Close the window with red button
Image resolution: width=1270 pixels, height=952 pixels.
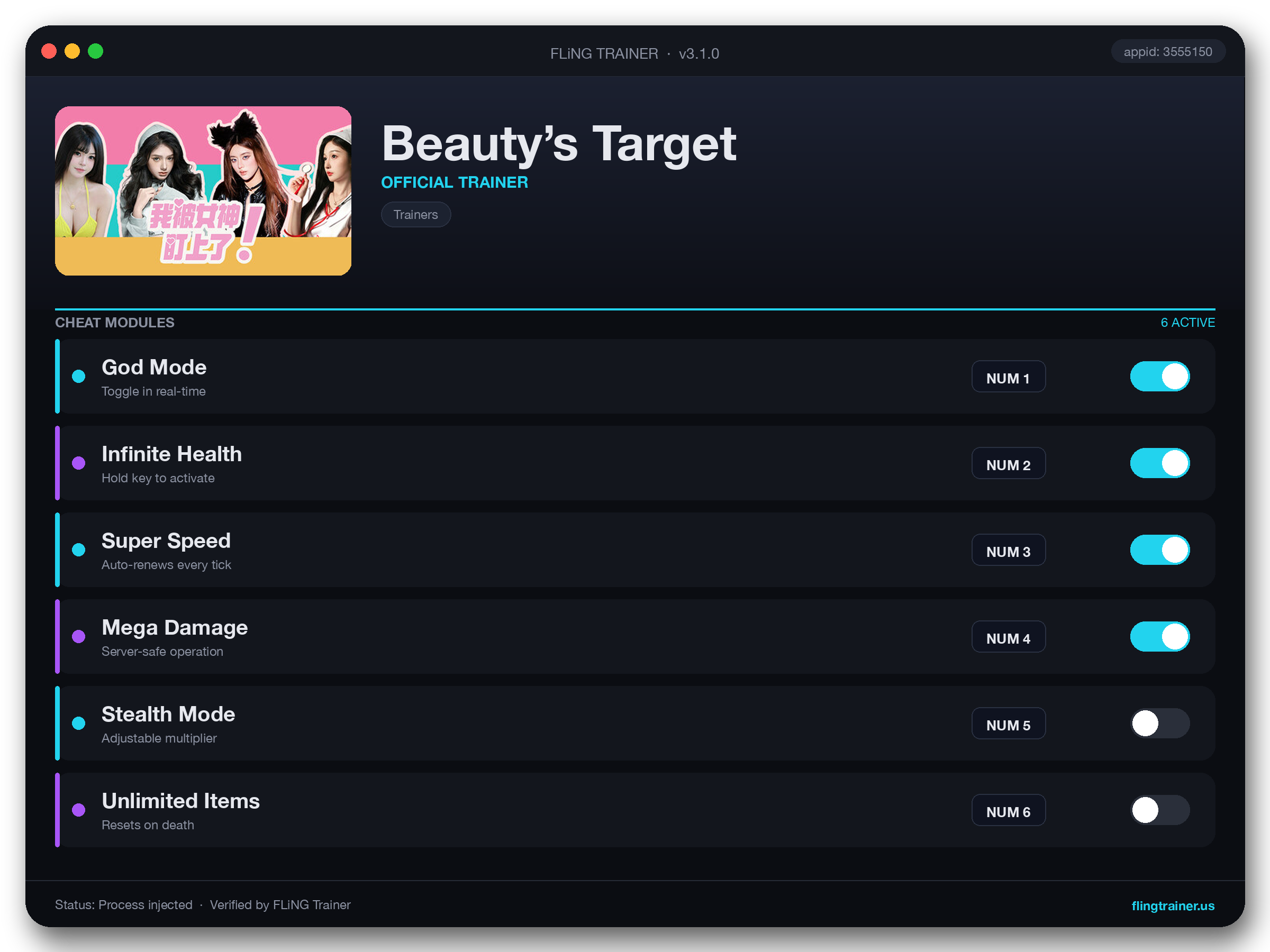49,52
